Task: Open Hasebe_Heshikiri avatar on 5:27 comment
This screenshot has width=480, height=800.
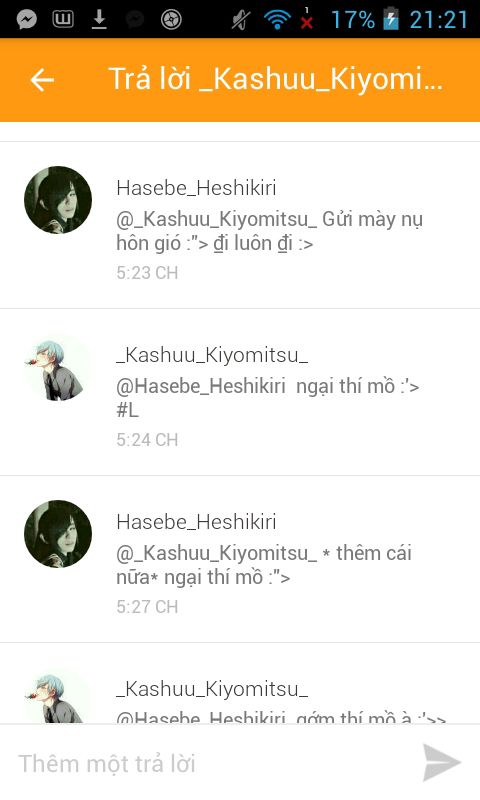Action: 58,534
